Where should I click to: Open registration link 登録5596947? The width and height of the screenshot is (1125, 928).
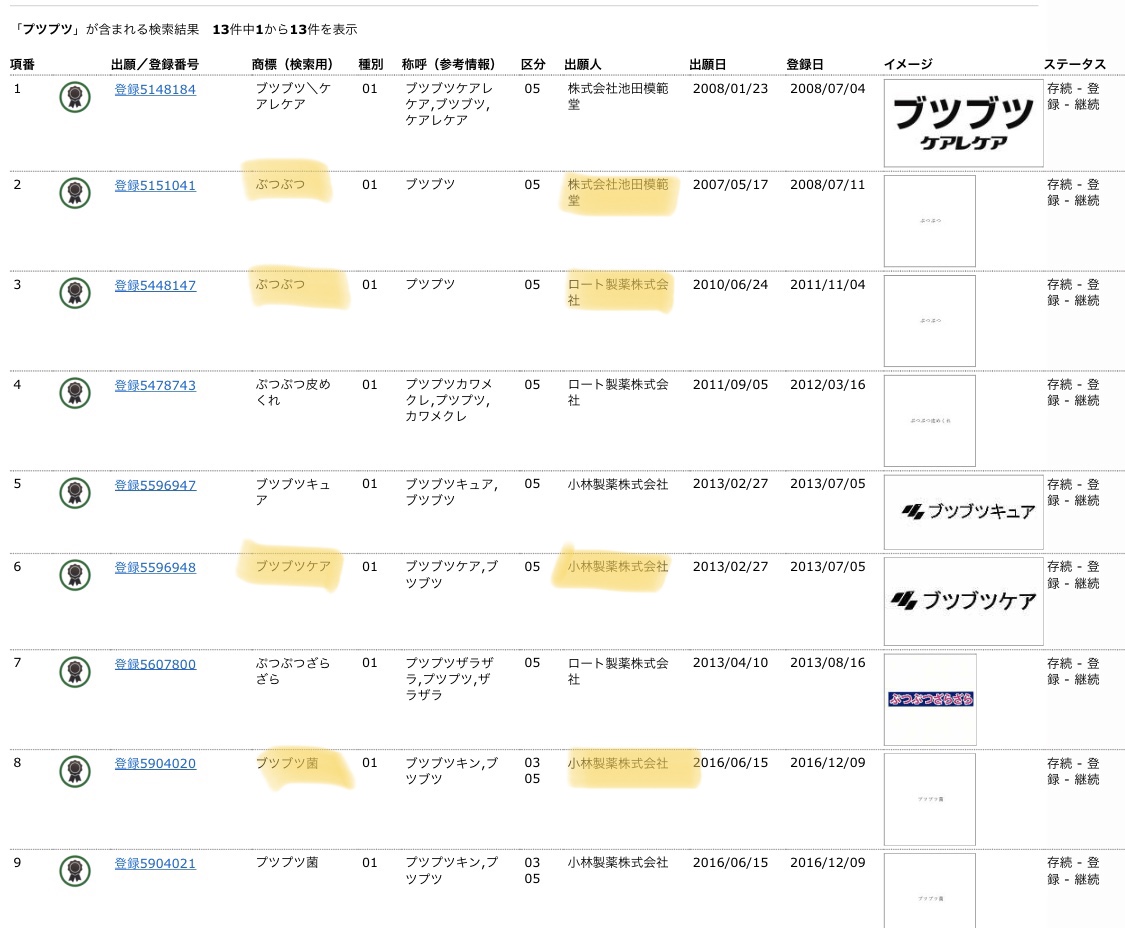155,485
